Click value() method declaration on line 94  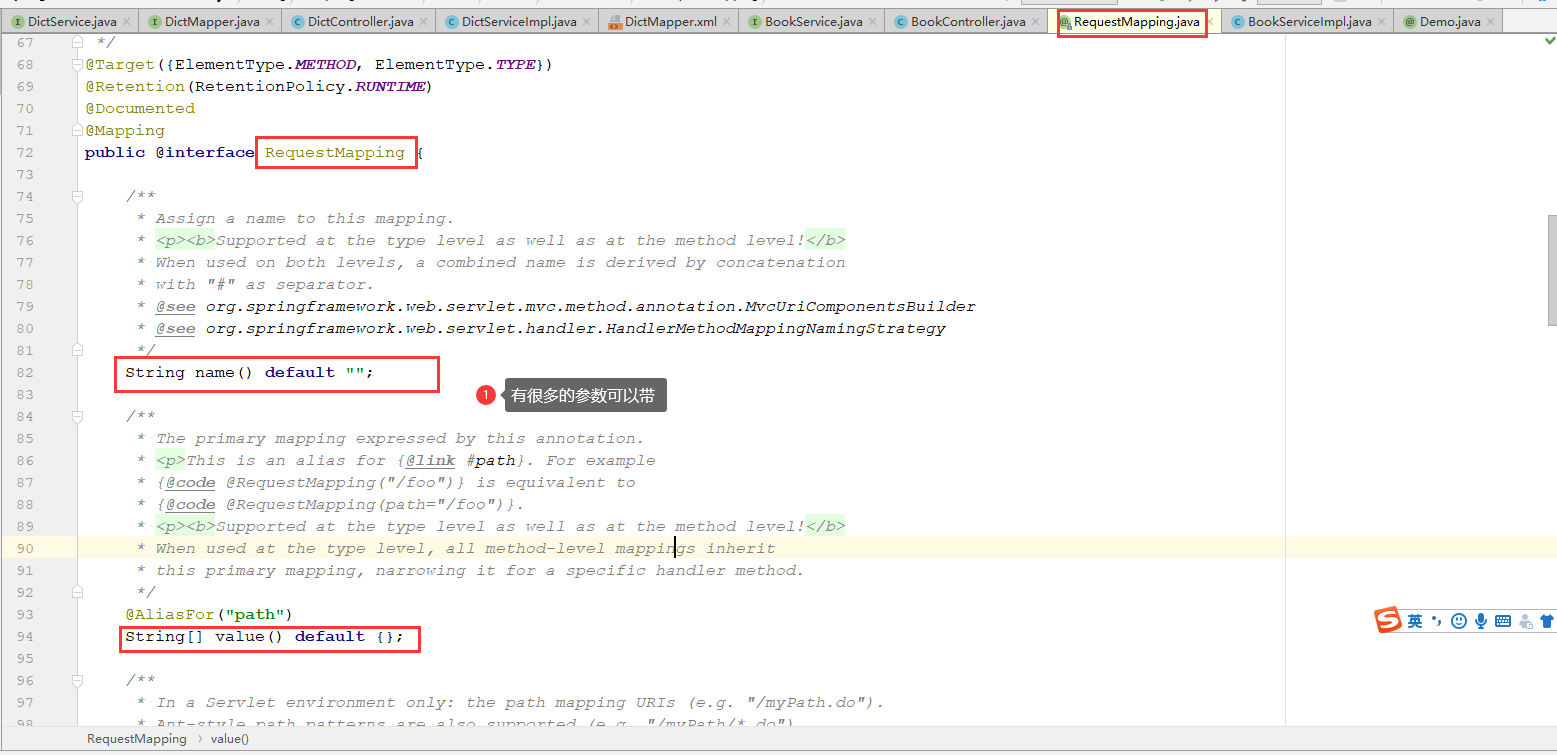click(x=264, y=636)
